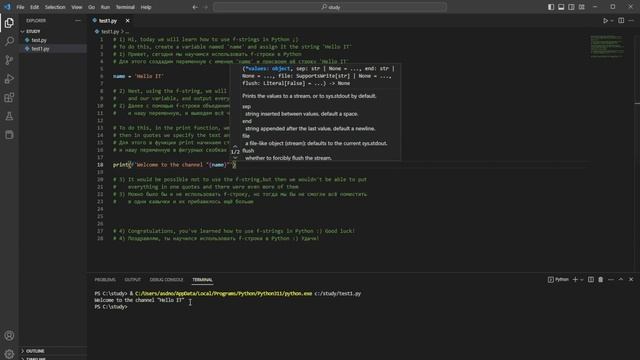Image resolution: width=640 pixels, height=360 pixels.
Task: Open Explorer views and more actions ellipsis
Action: (x=78, y=20)
